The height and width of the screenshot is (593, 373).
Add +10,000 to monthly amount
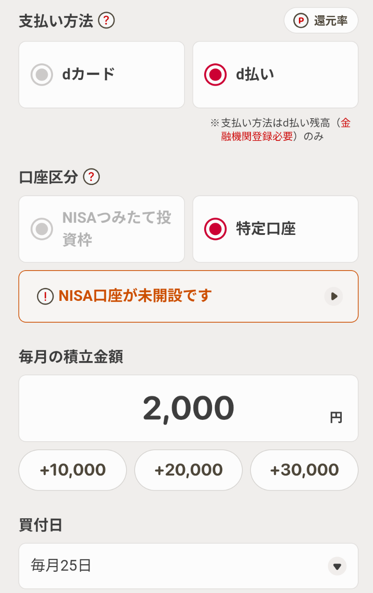click(x=73, y=470)
